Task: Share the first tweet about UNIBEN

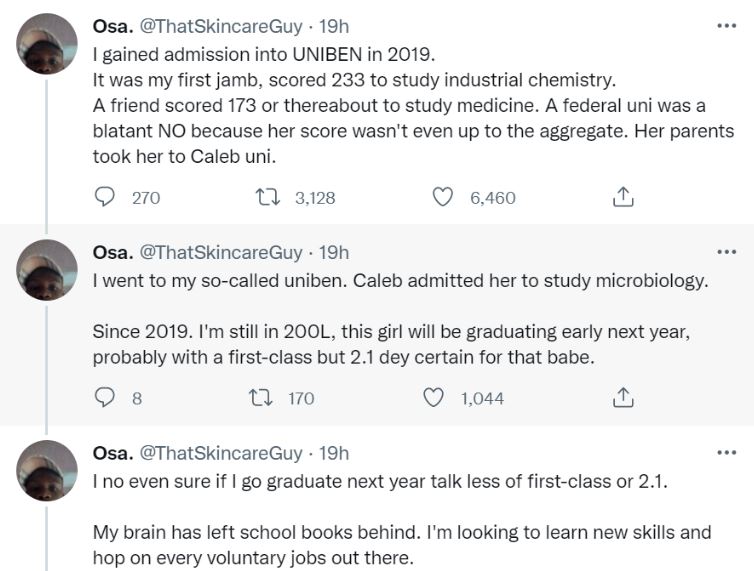Action: click(x=622, y=198)
